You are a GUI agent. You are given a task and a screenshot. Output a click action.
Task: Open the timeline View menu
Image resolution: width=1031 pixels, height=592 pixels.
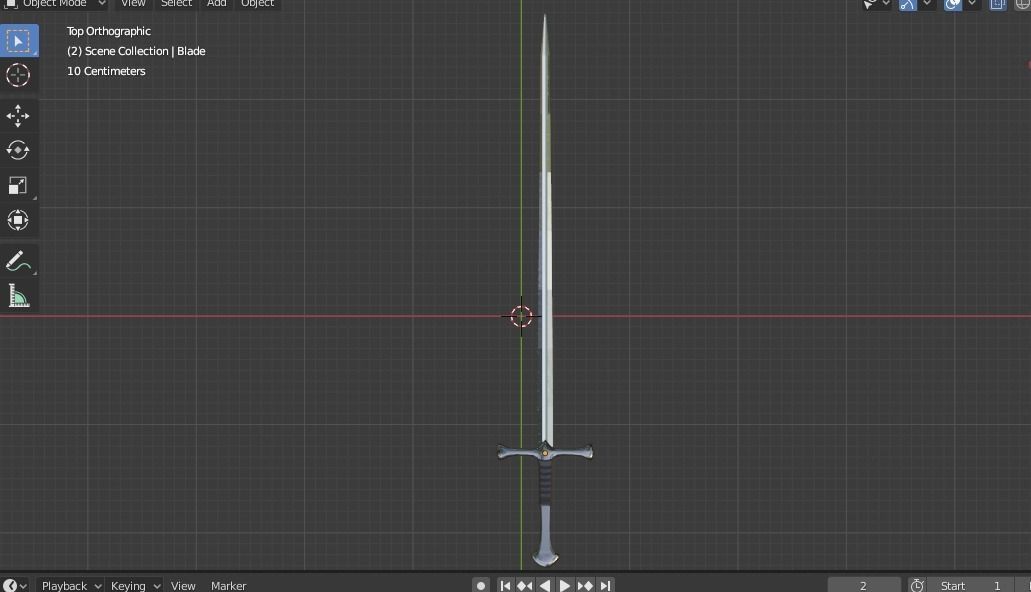183,585
